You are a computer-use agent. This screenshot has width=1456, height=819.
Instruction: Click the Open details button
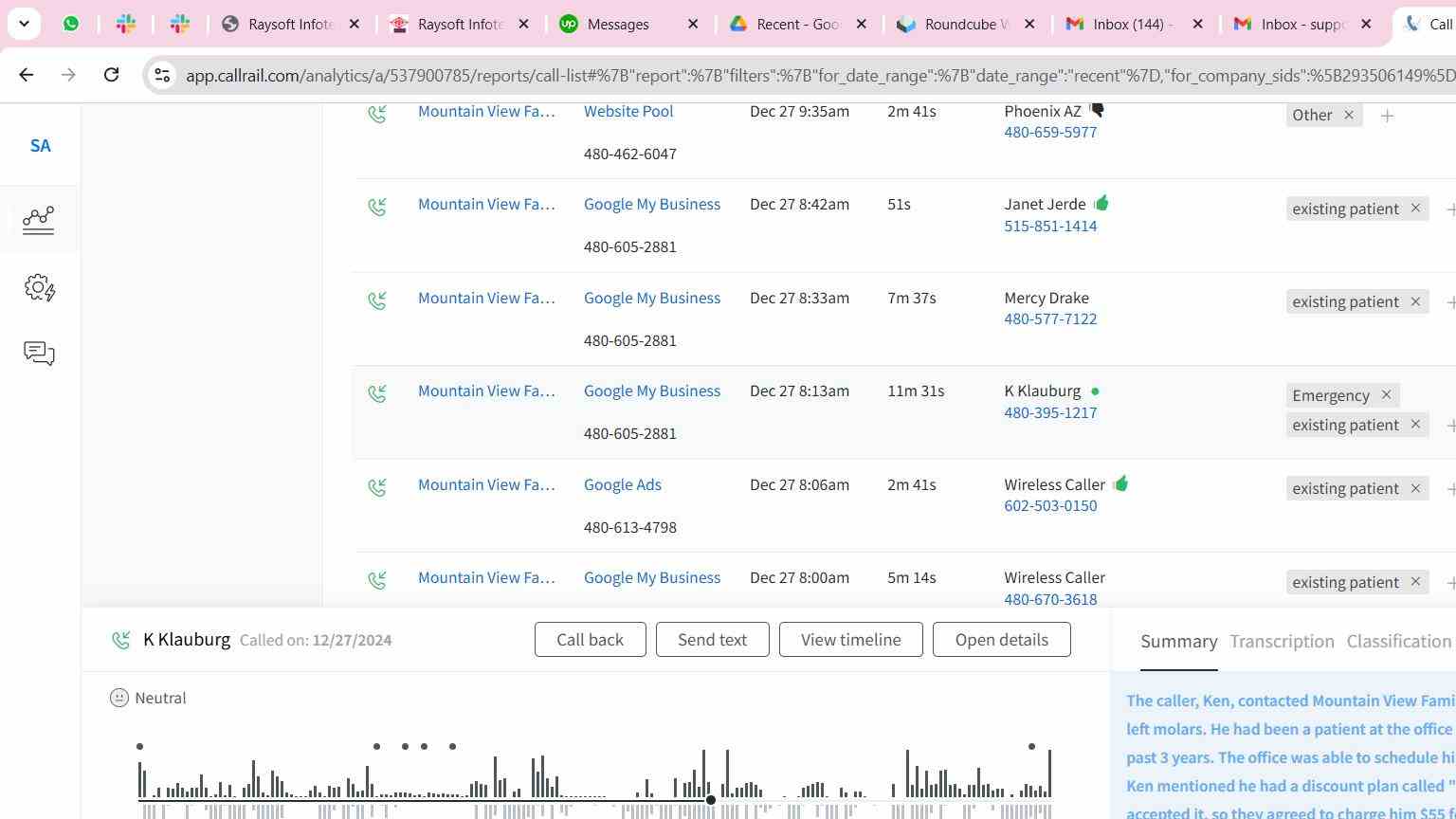click(x=1001, y=640)
